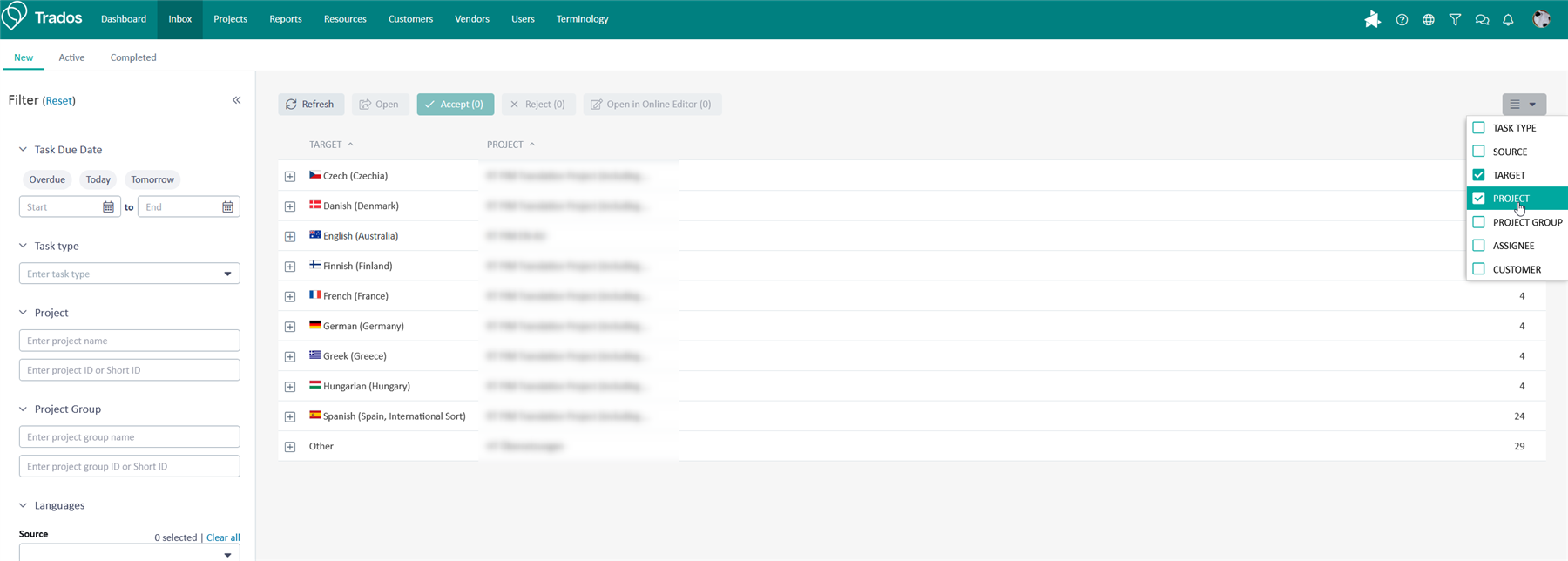1568x561 pixels.
Task: Expand the Czech (Czechia) row
Action: pyautogui.click(x=290, y=176)
